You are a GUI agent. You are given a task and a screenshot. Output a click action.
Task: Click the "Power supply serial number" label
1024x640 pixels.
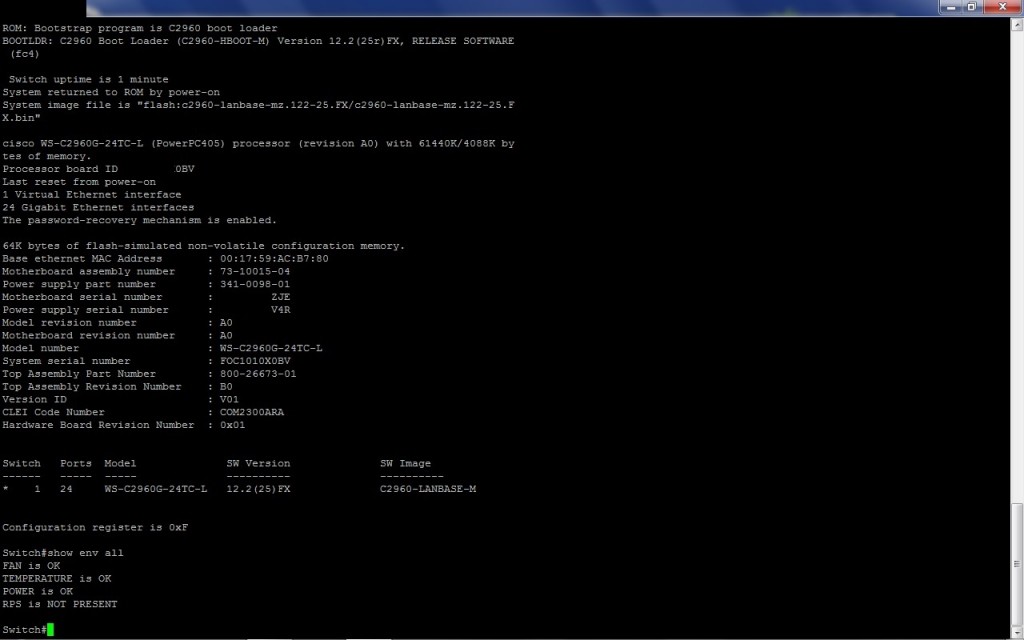pyautogui.click(x=86, y=310)
